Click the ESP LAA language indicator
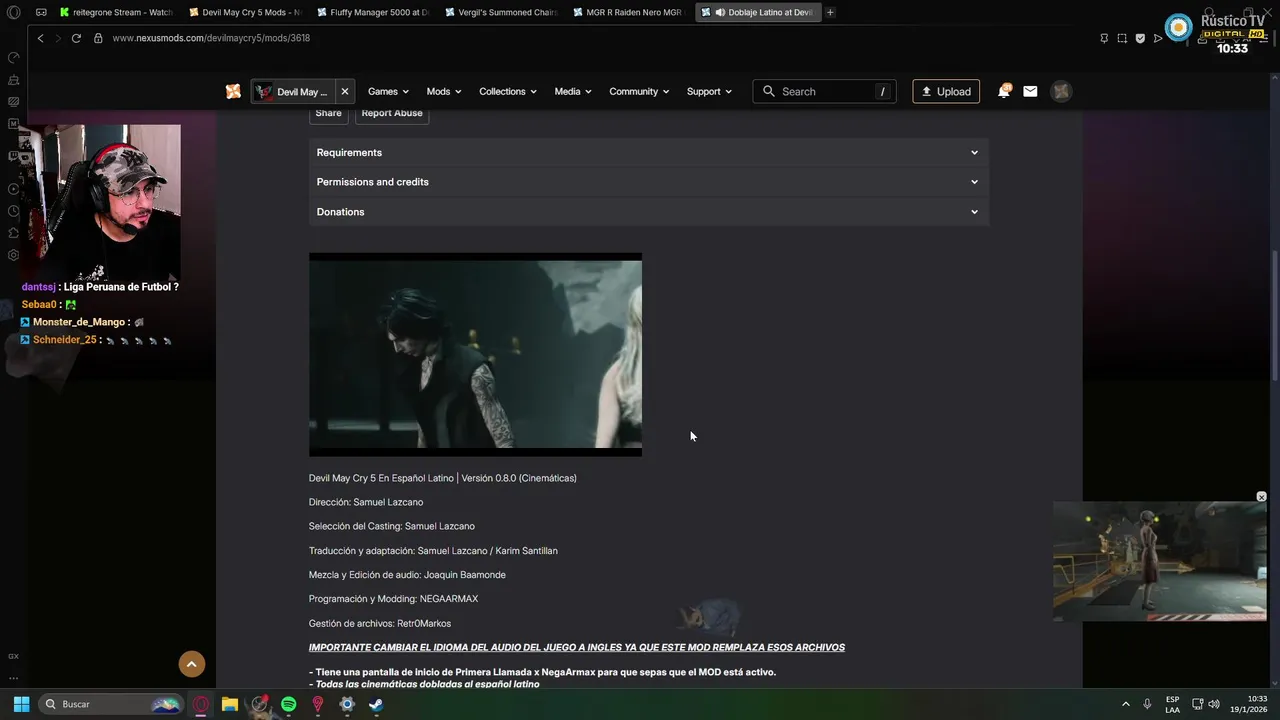Image resolution: width=1280 pixels, height=720 pixels. coord(1172,704)
